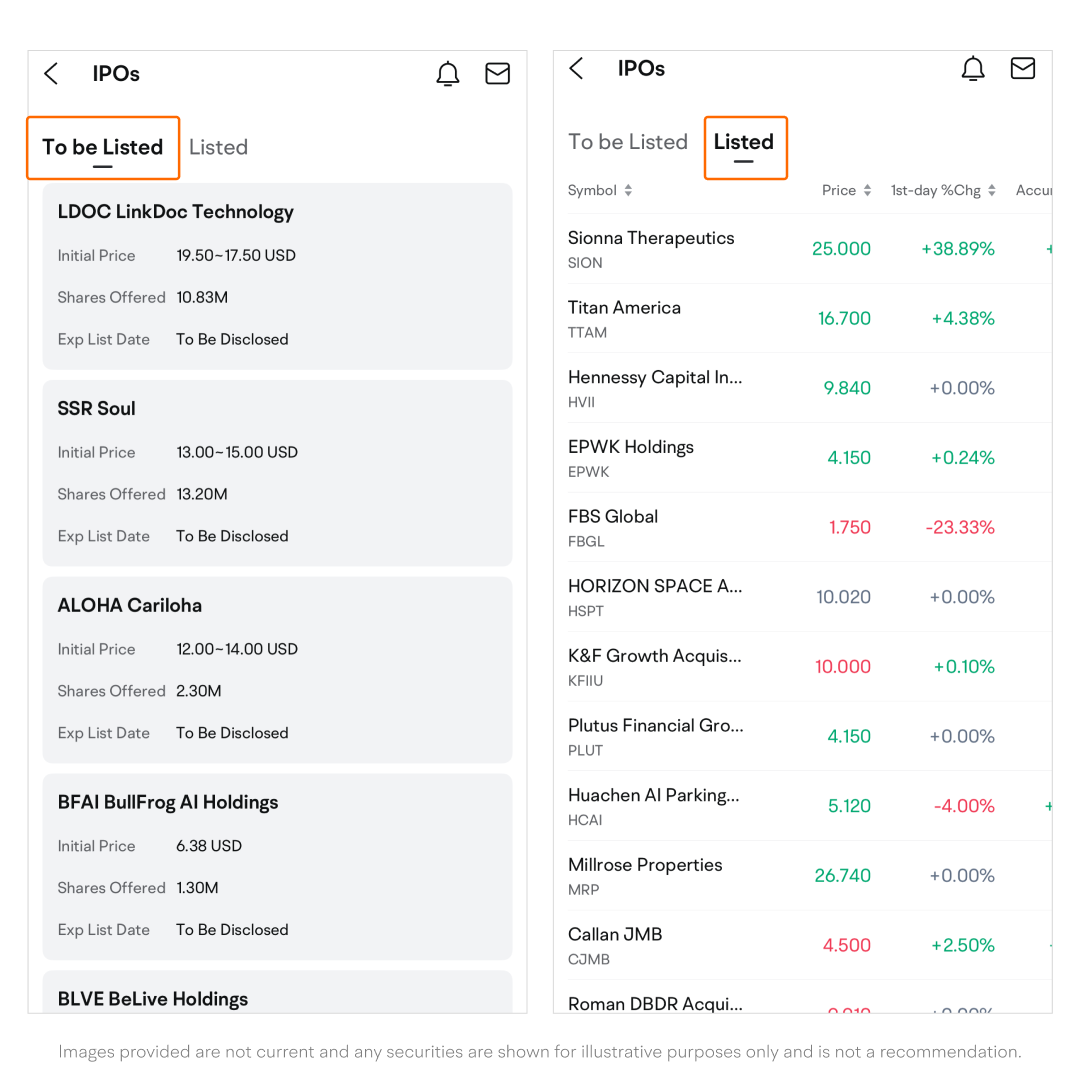This screenshot has height=1081, width=1080.
Task: Open BFAI BullFrog AI Holdings card
Action: [x=277, y=867]
